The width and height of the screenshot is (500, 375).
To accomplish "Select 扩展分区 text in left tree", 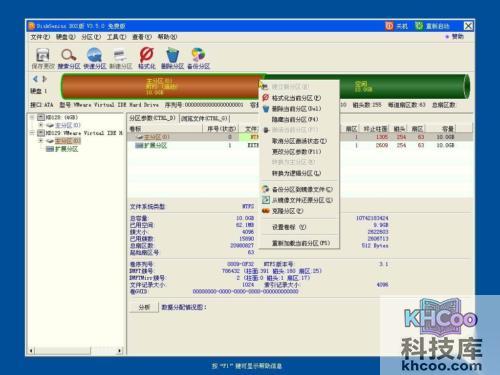I will click(x=66, y=149).
